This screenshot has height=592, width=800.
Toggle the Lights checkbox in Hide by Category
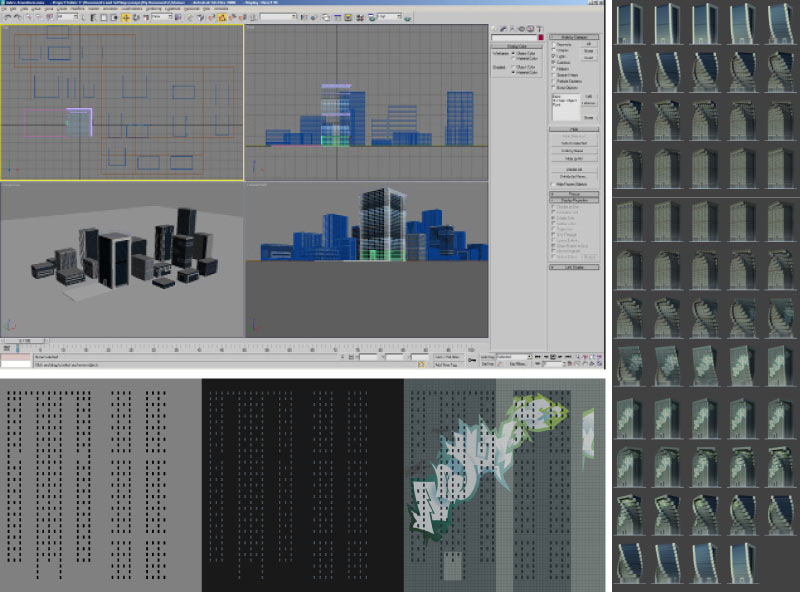pos(555,57)
